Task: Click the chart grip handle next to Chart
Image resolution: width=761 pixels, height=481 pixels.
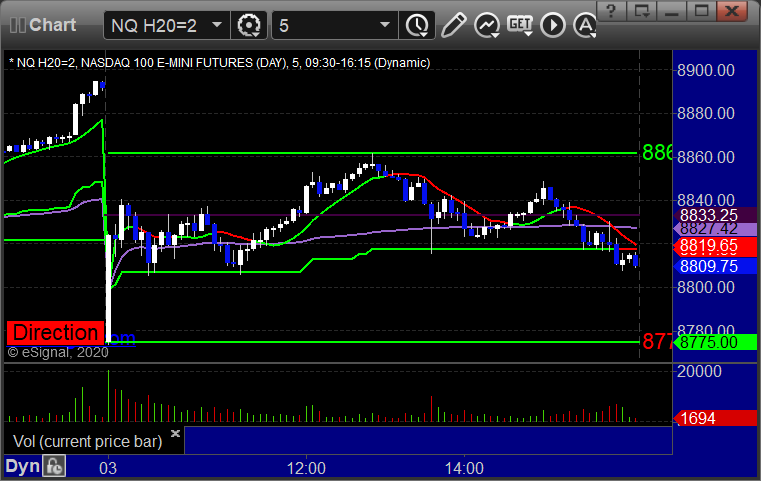Action: (x=17, y=25)
